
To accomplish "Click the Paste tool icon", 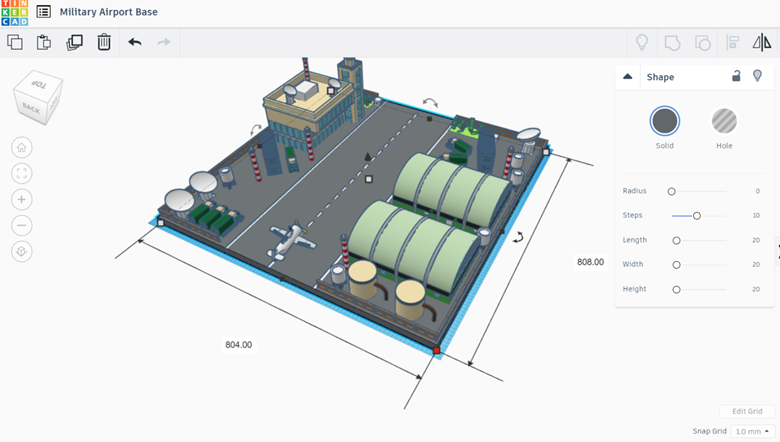I will [44, 42].
